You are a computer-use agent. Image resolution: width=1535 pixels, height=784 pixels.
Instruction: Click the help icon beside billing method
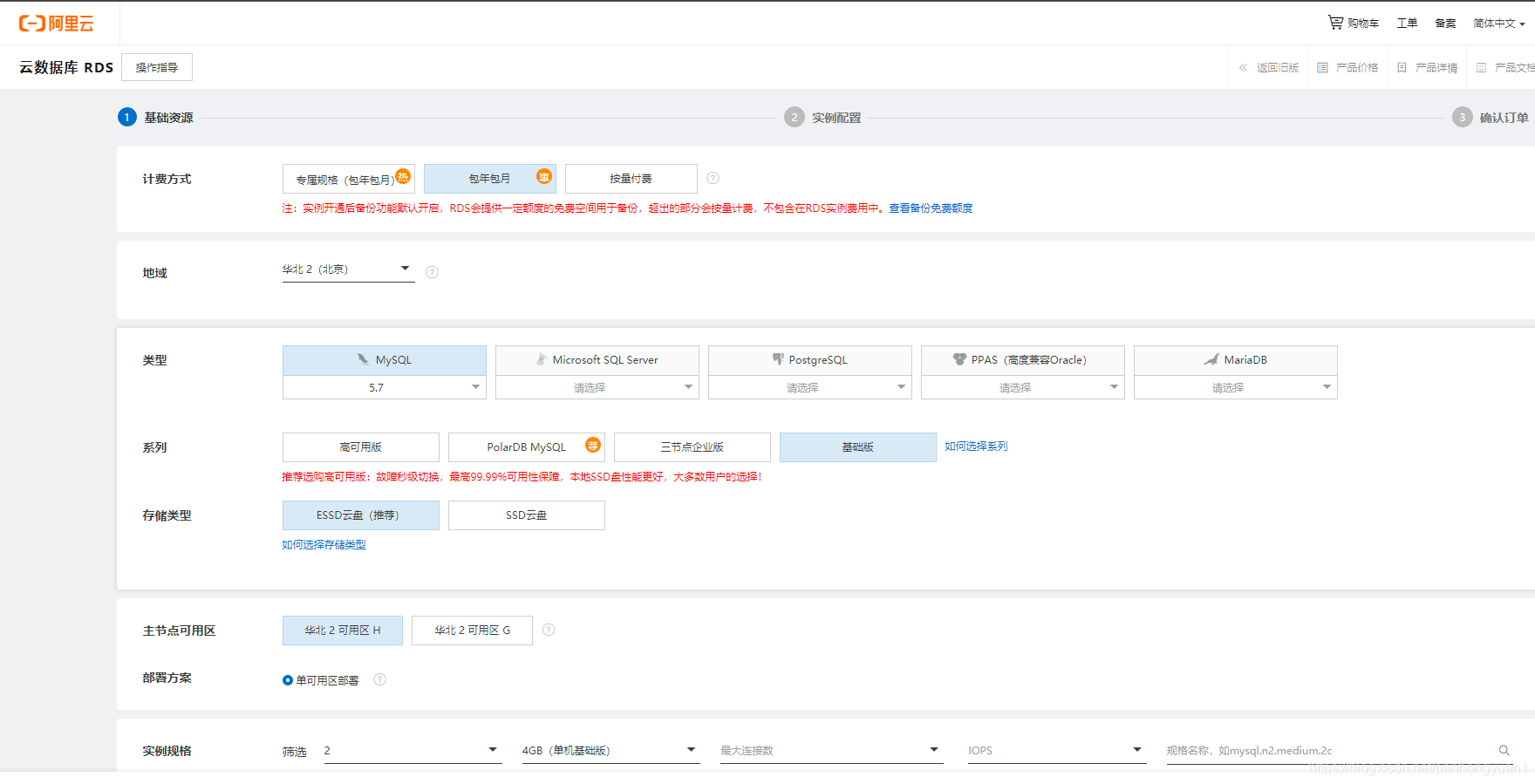713,178
